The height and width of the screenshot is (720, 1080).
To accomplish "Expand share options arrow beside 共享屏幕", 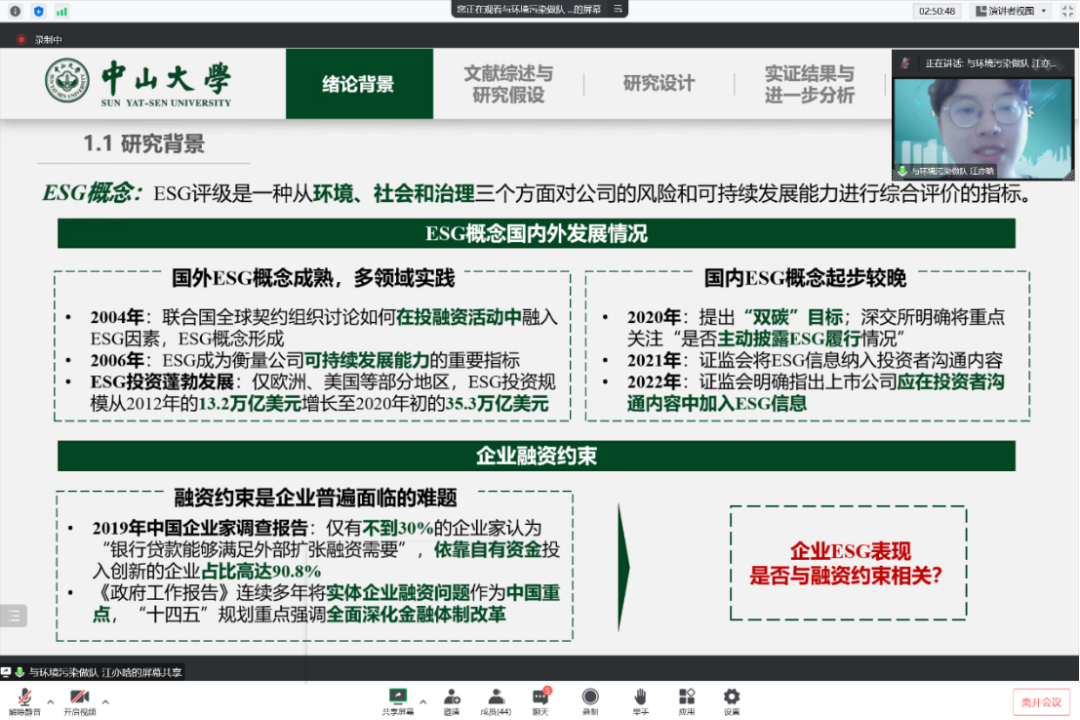I will pyautogui.click(x=423, y=701).
